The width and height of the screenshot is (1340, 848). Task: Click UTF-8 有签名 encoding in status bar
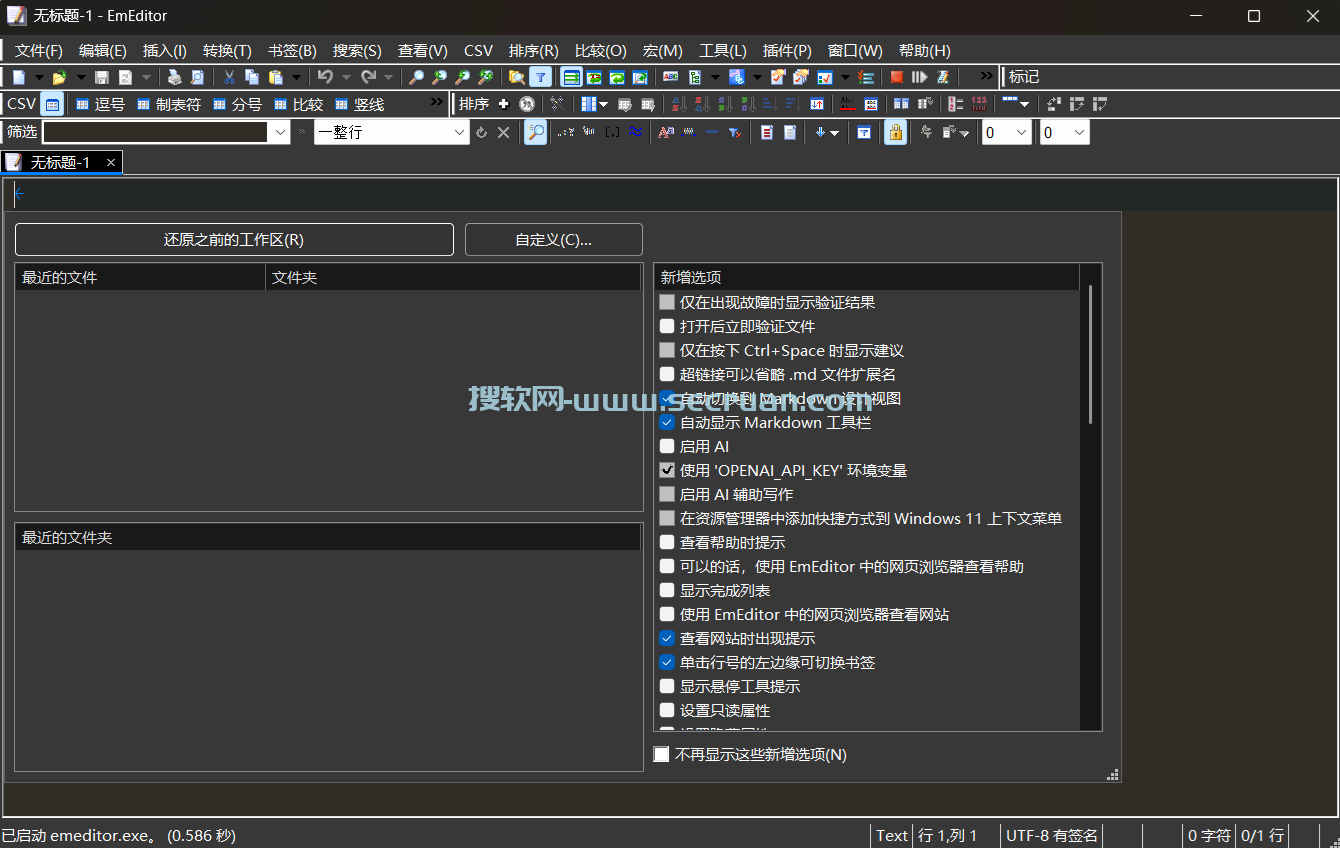click(1052, 835)
